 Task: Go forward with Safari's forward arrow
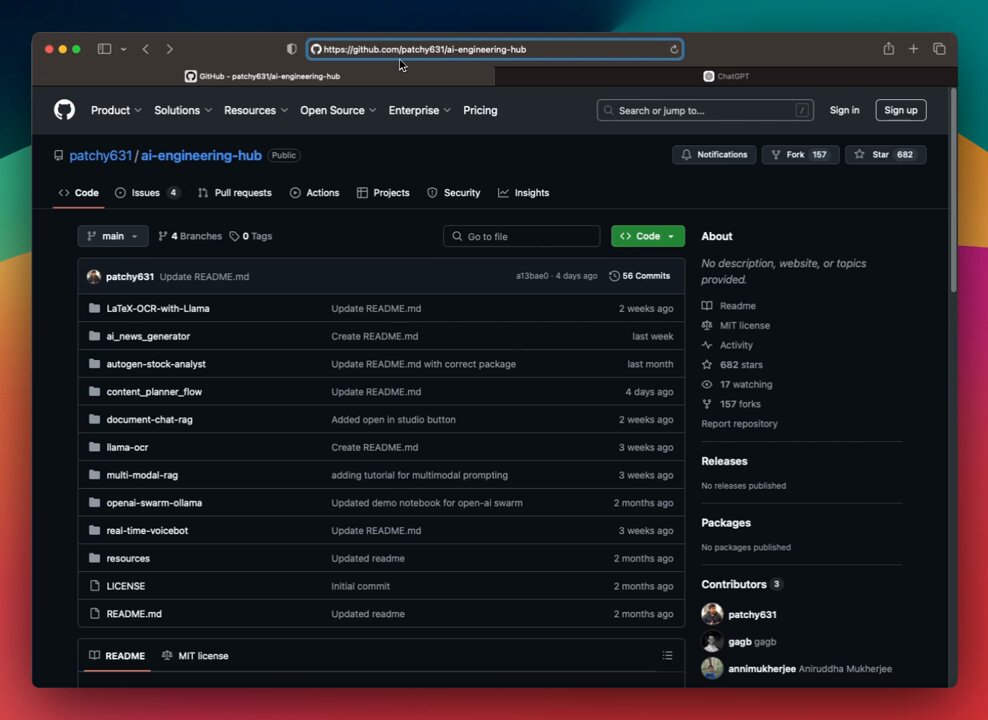(169, 49)
